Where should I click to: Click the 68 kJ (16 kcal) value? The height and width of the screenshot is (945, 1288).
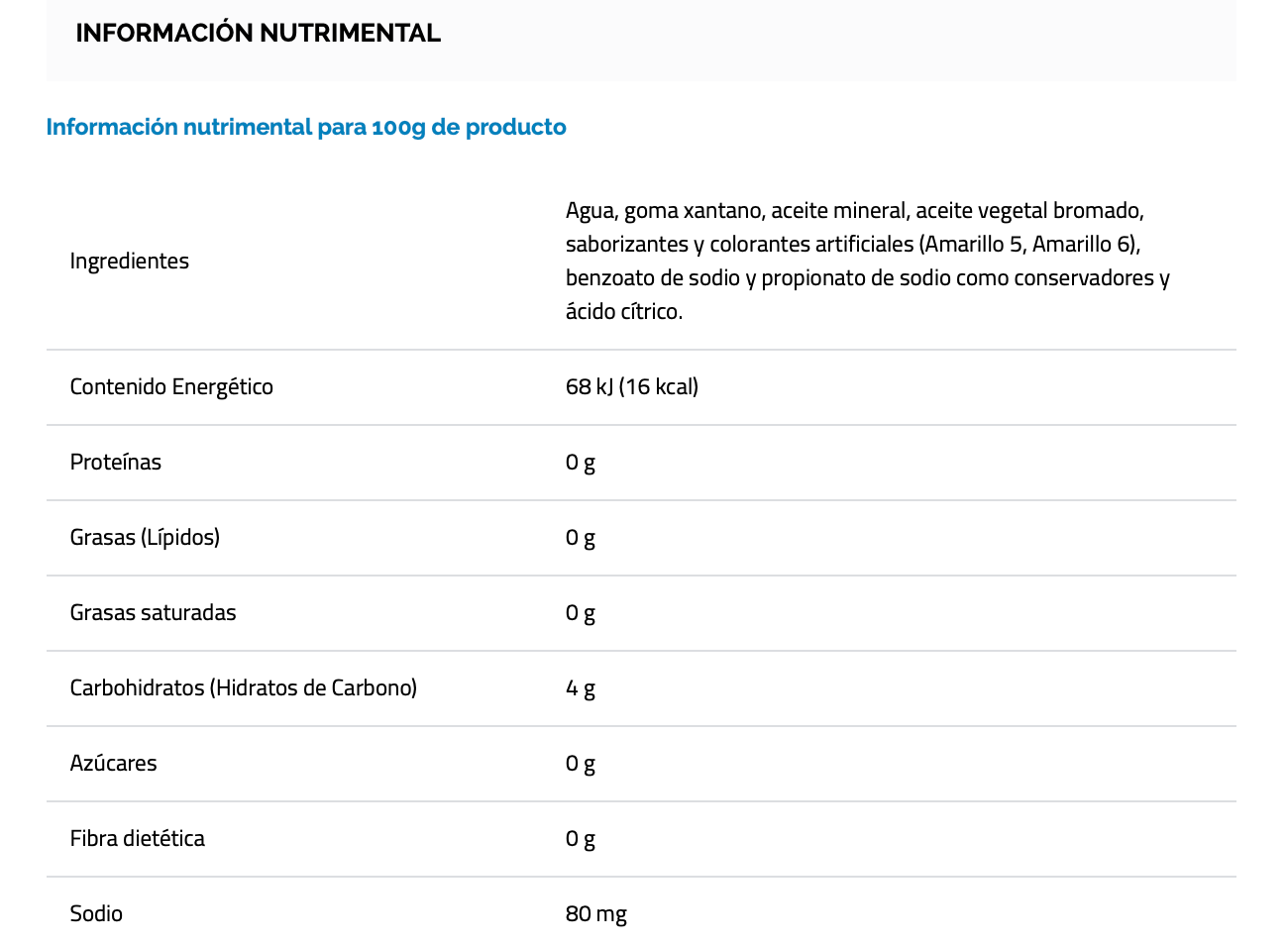point(632,386)
